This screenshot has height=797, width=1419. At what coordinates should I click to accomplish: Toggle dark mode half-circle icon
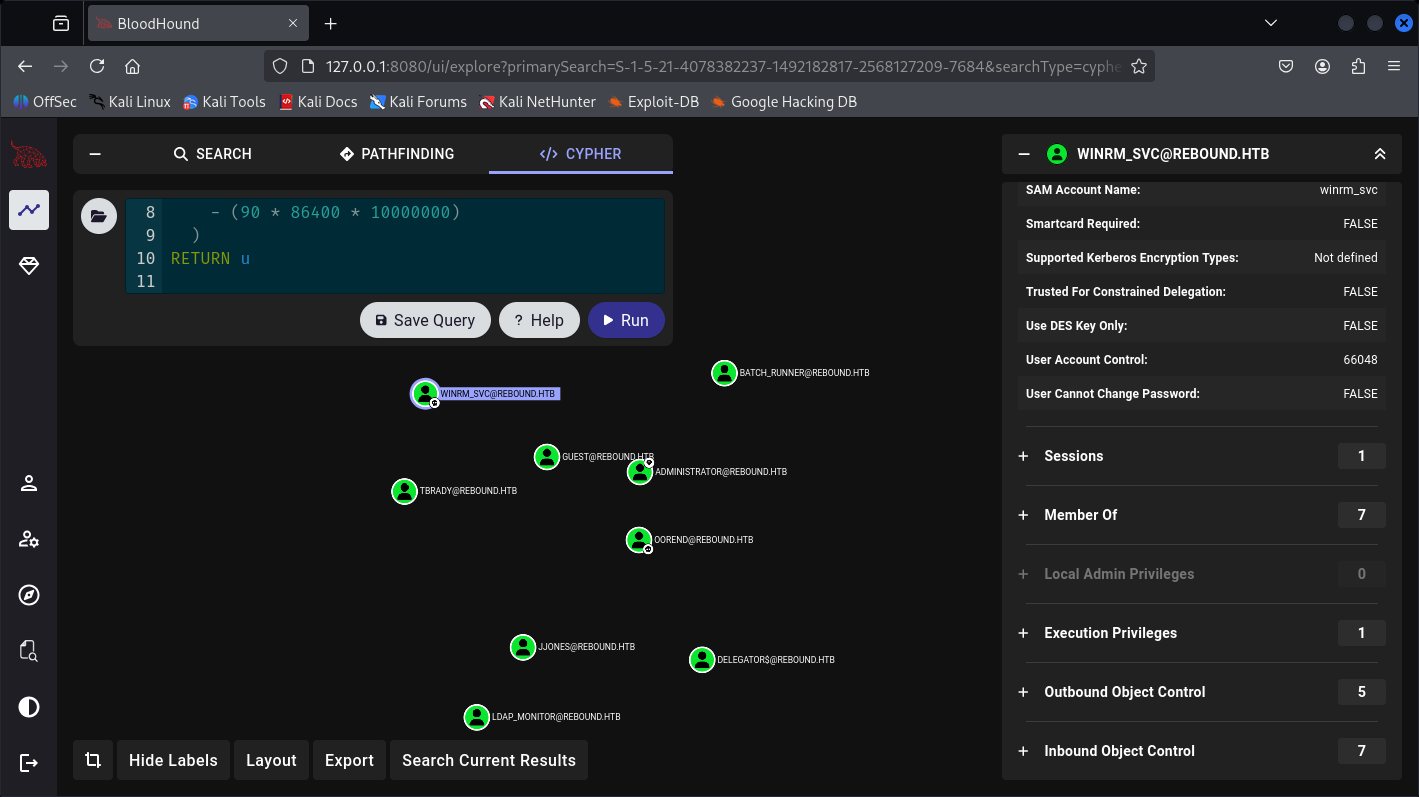point(29,708)
